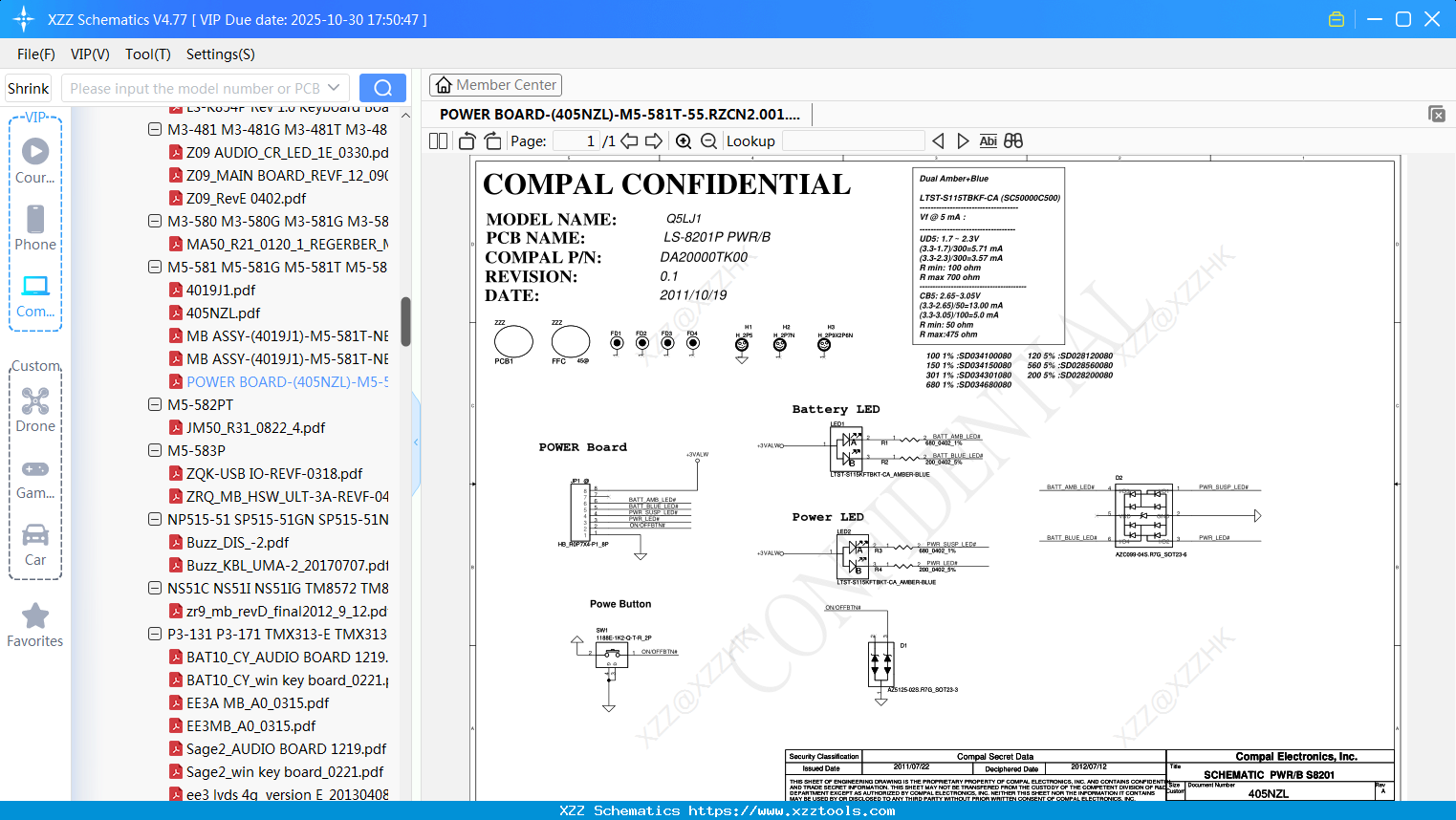Select the highlighted POWER BOARD-(405NZL) tree file

point(287,381)
